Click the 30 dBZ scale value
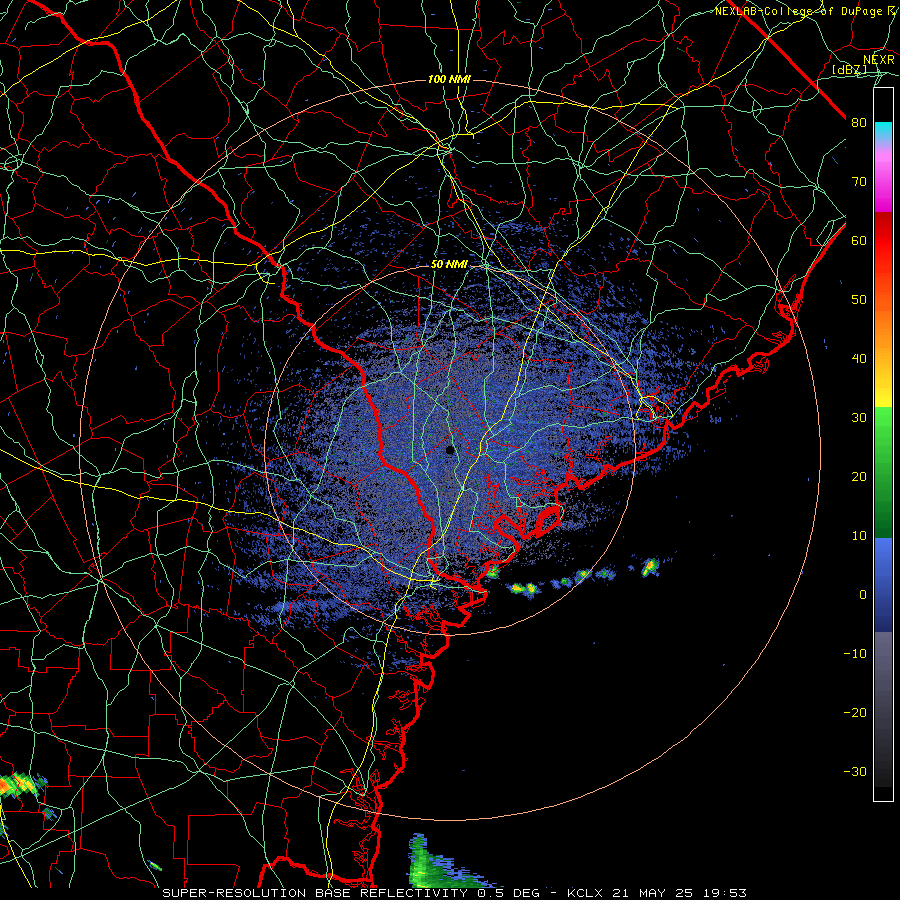The width and height of the screenshot is (900, 900). (859, 418)
